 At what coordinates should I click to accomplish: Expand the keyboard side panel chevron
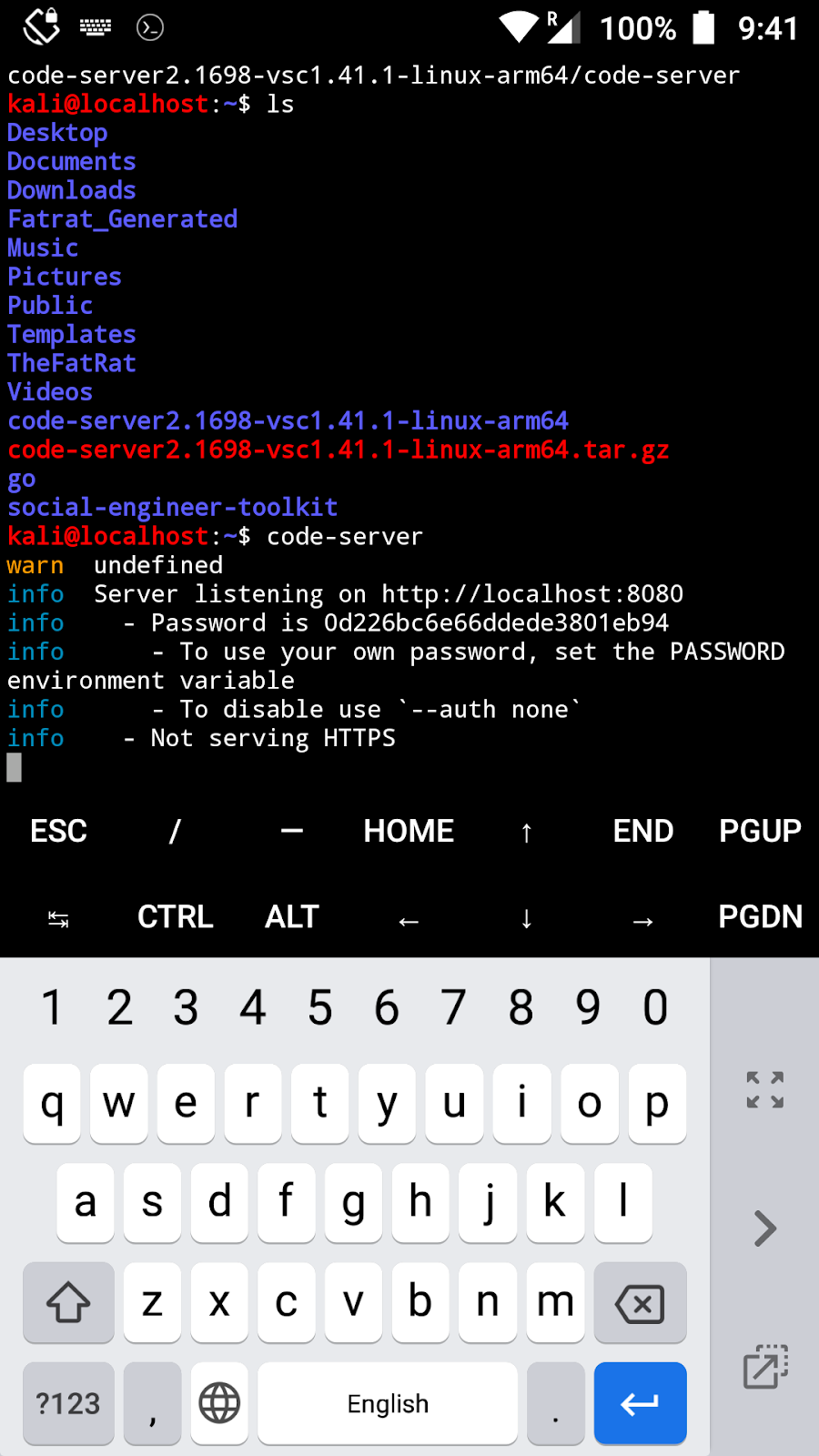[765, 1228]
